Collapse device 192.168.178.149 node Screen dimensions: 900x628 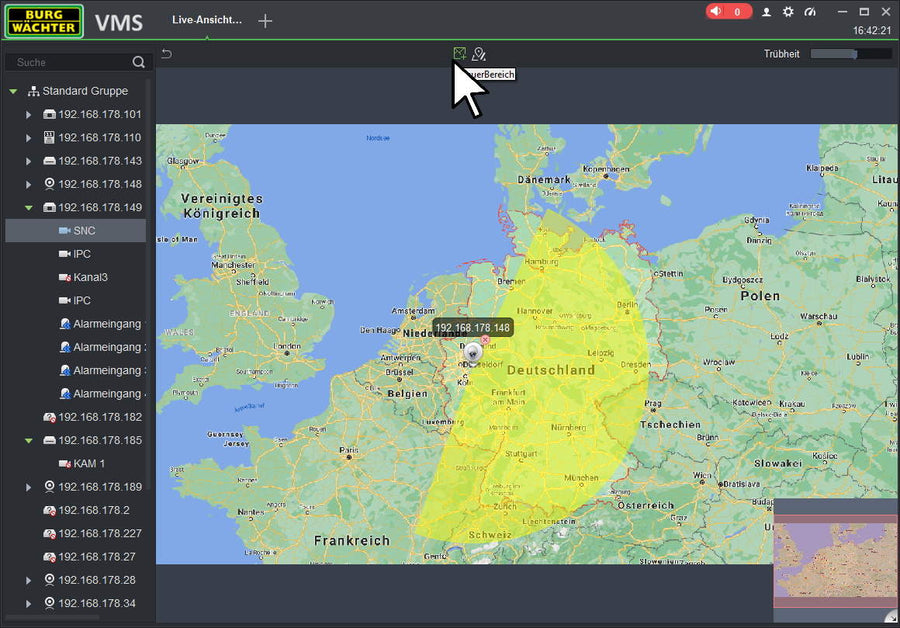click(29, 208)
